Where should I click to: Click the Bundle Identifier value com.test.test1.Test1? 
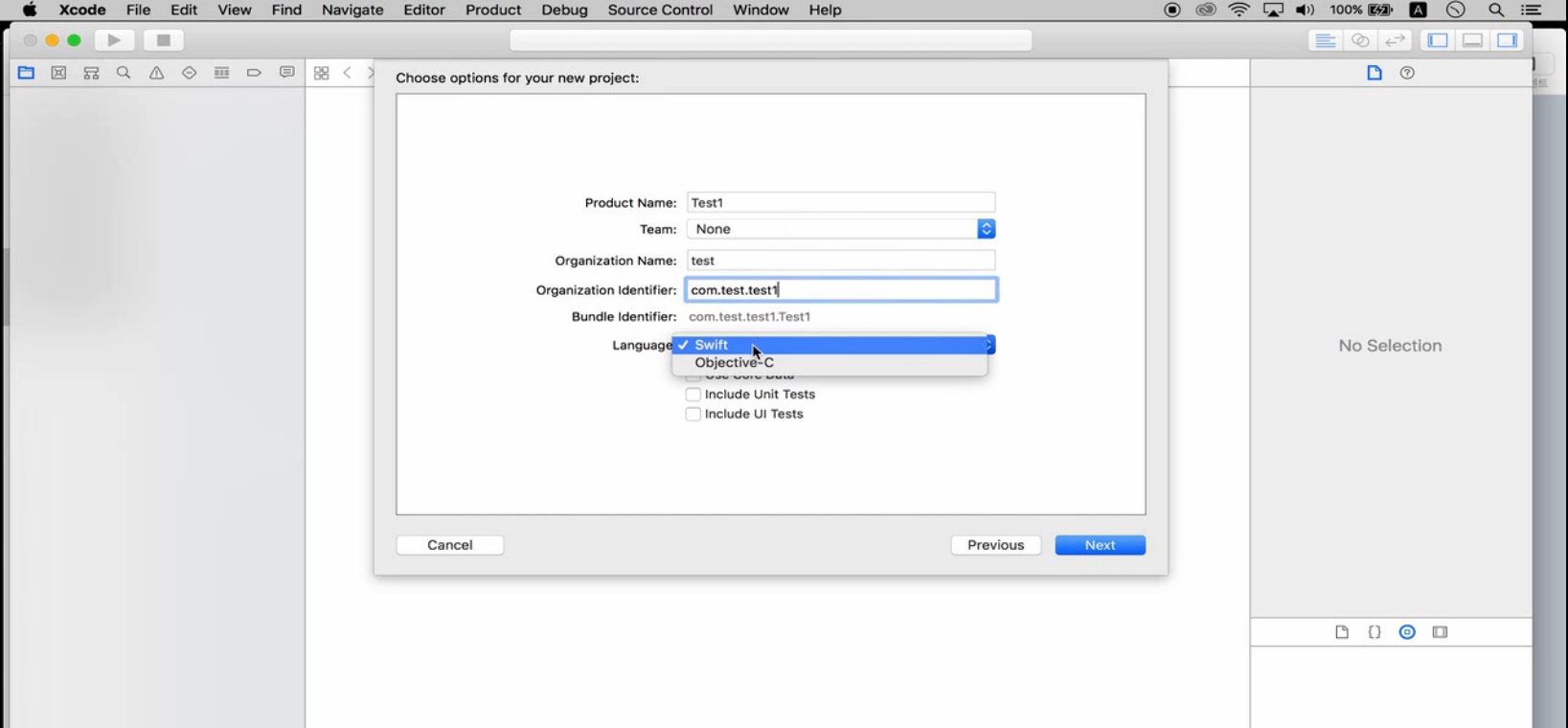tap(750, 317)
